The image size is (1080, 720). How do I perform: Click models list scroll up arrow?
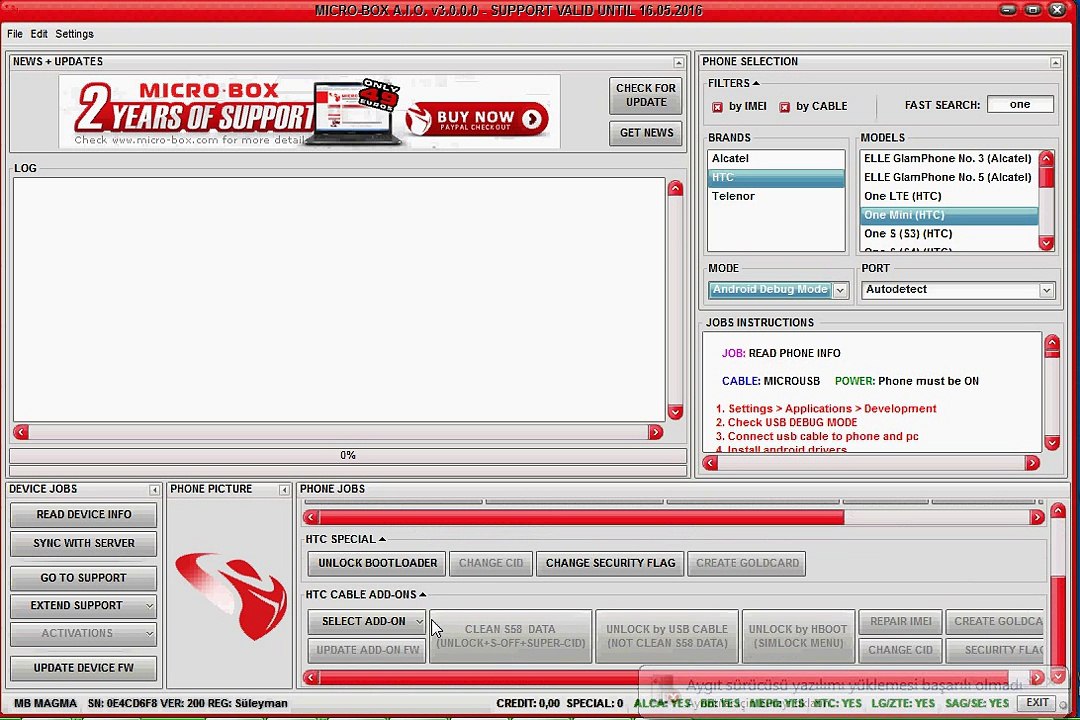pos(1046,158)
